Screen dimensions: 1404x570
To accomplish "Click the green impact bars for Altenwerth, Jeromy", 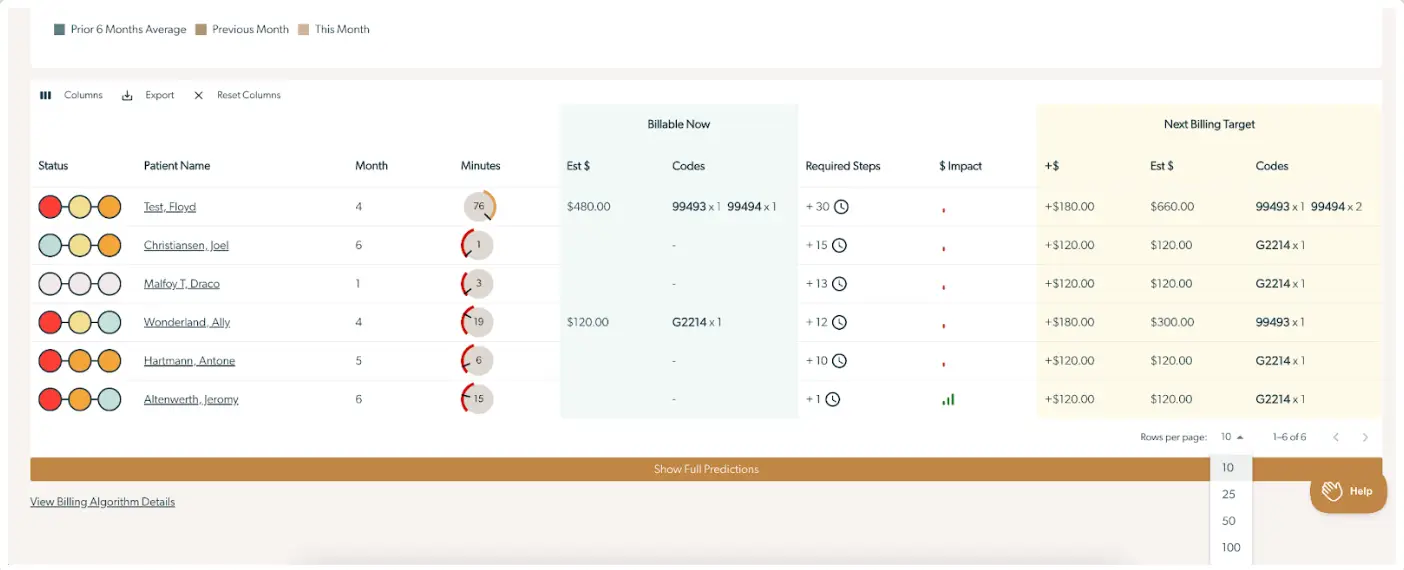I will 948,399.
